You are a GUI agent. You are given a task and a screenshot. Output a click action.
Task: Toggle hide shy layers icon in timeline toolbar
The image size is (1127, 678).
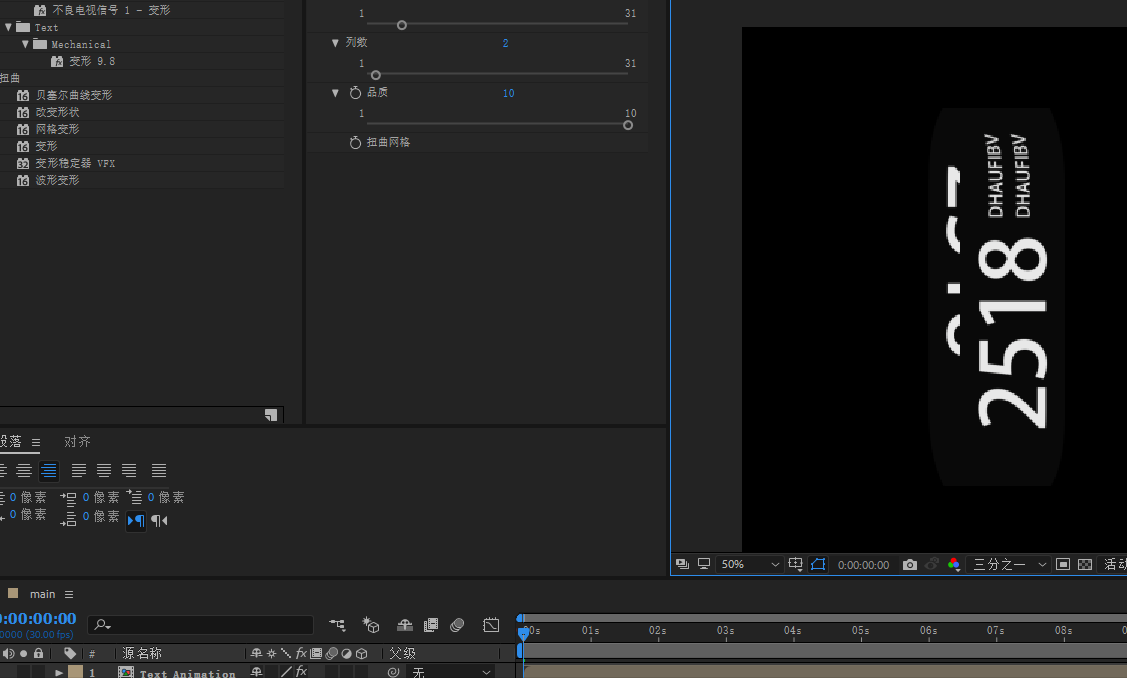coord(405,625)
